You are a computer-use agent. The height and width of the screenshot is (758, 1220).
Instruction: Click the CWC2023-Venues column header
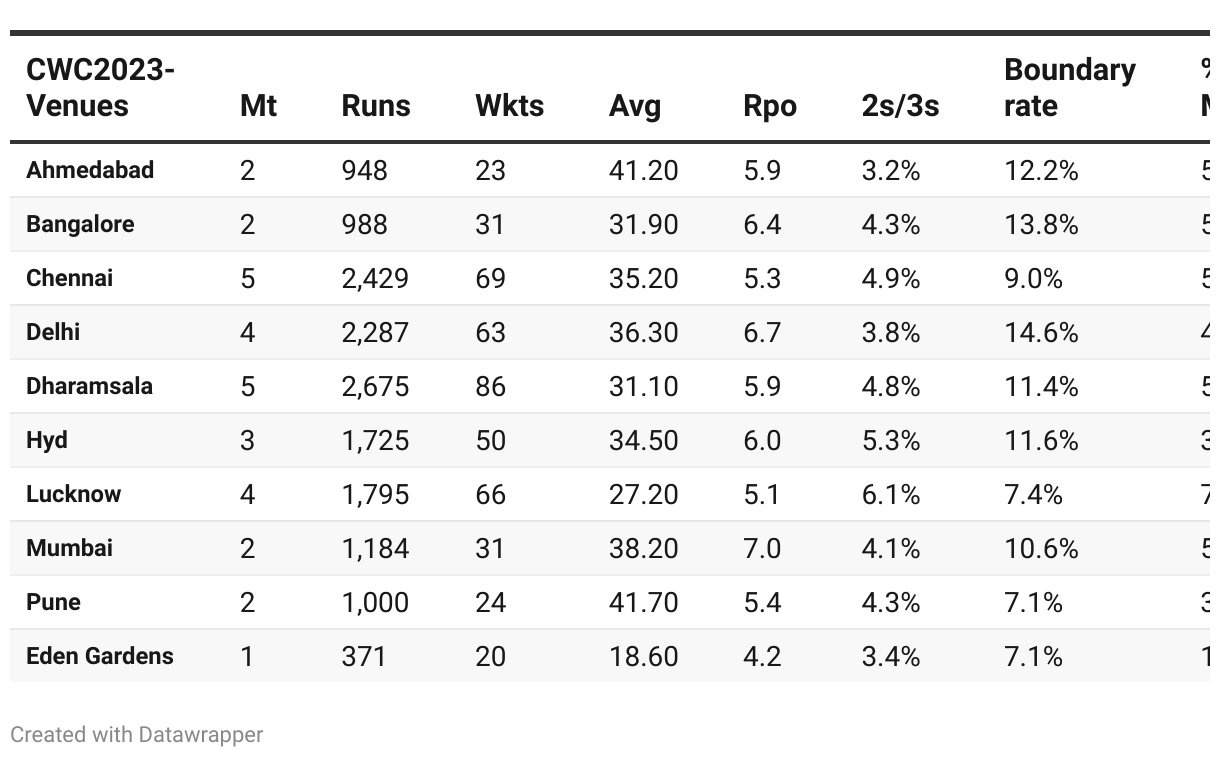coord(100,88)
